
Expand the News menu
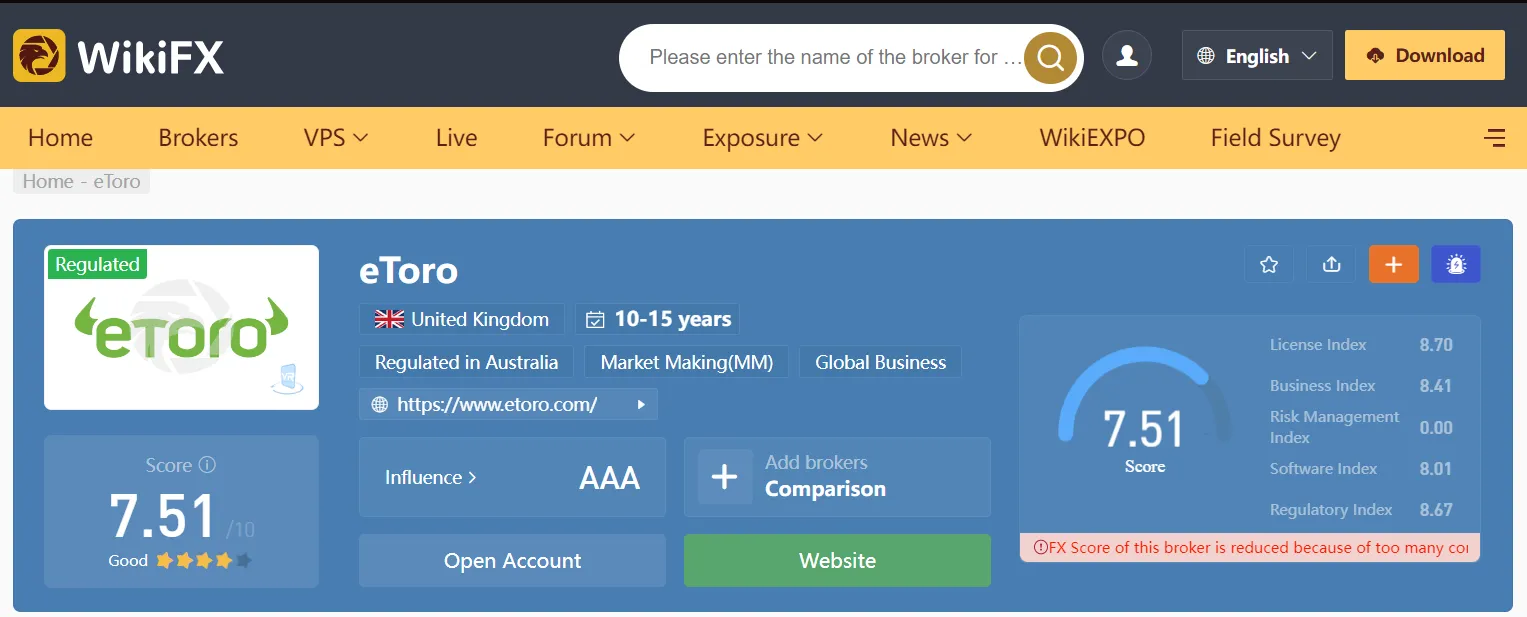931,138
